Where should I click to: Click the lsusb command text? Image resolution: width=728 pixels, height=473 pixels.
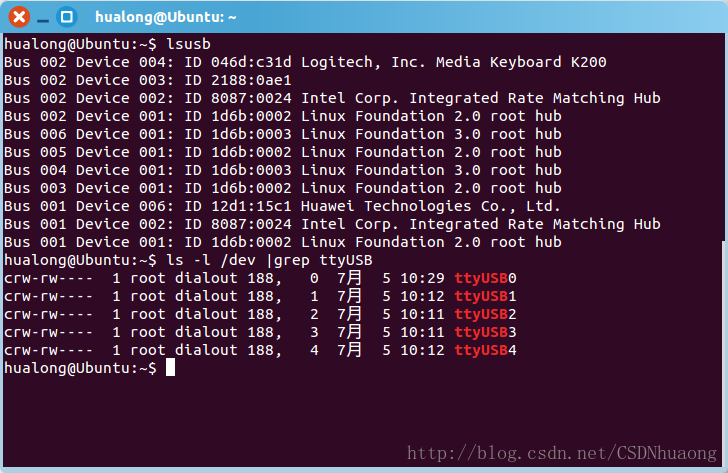[x=188, y=44]
